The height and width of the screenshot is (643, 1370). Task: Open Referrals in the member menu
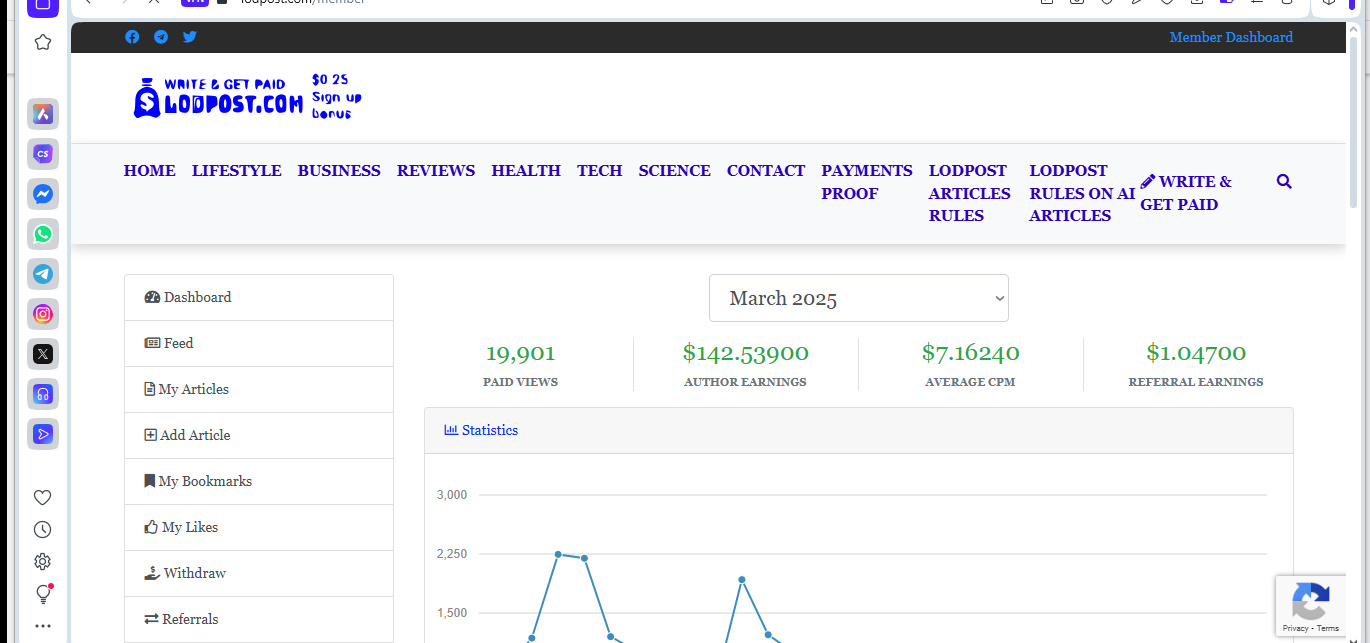point(259,620)
